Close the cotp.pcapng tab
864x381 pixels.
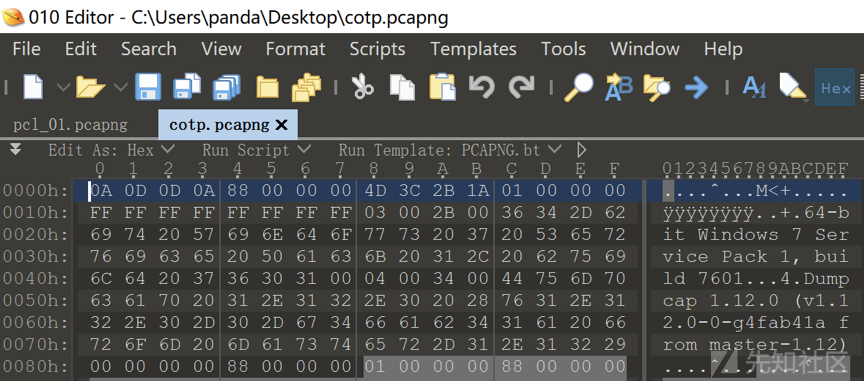tap(281, 125)
